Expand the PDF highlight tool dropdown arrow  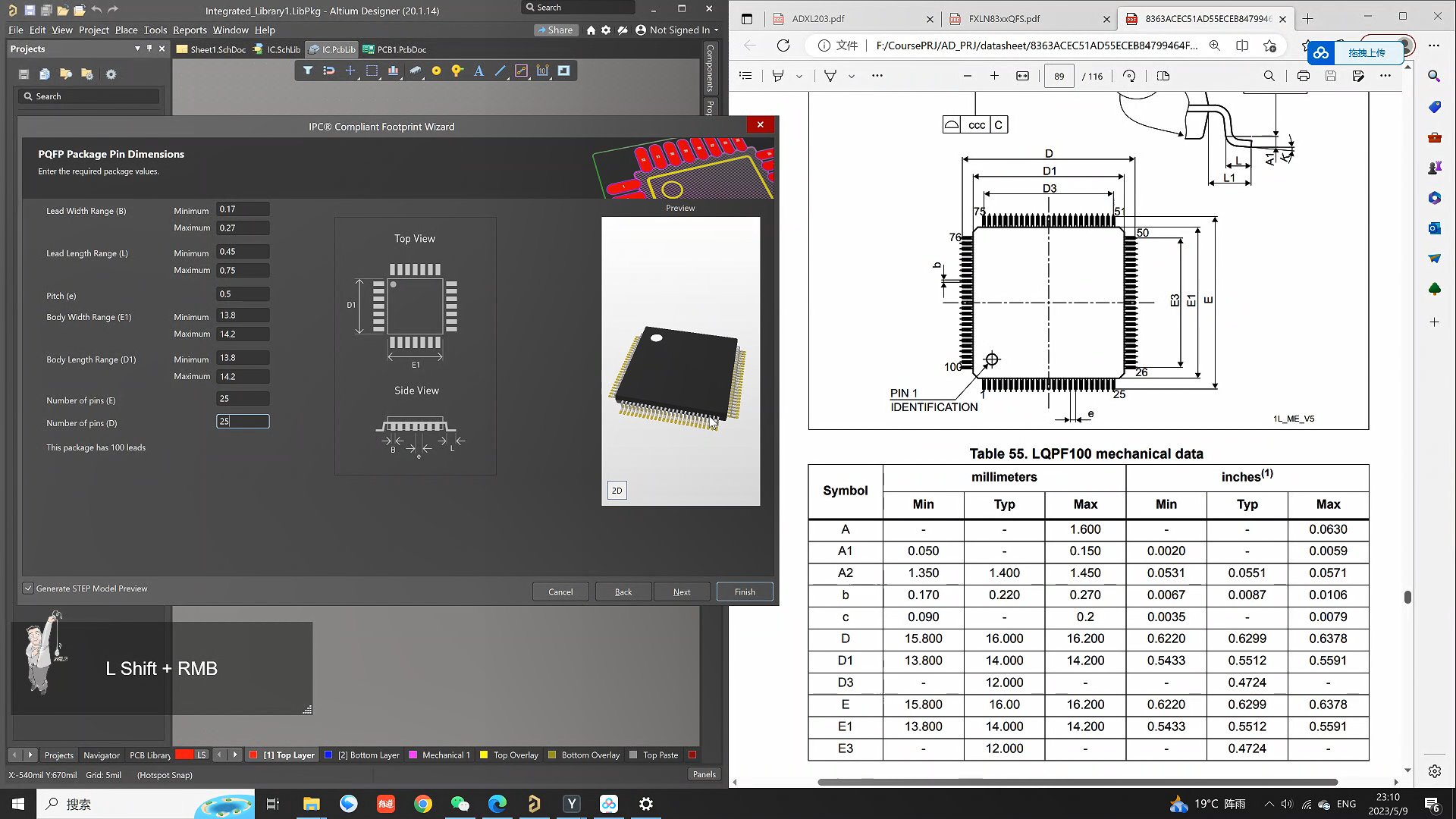coord(799,76)
